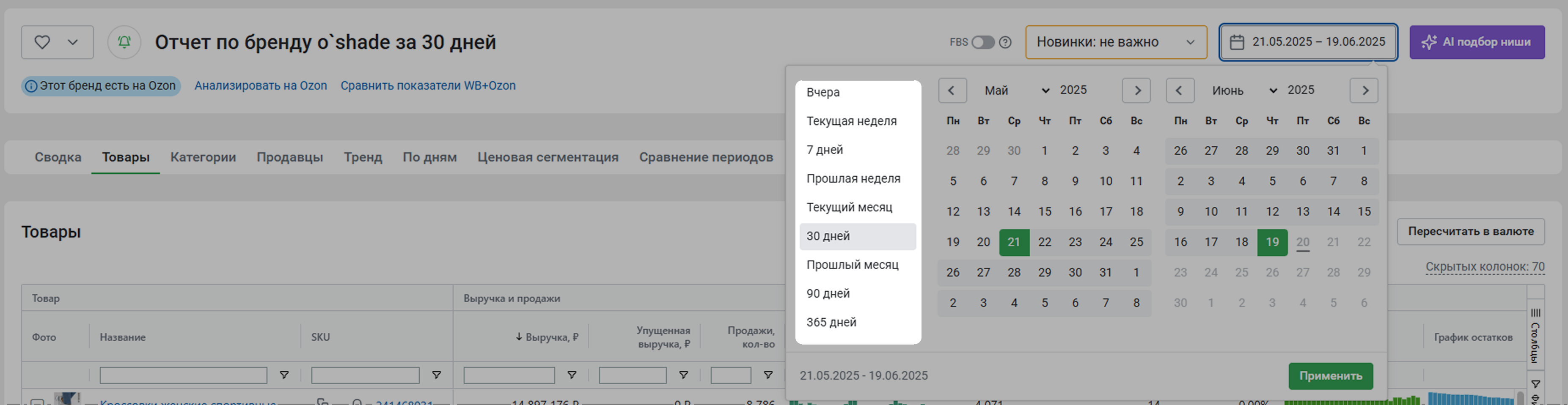Switch to the Продавцы tab
This screenshot has width=1568, height=405.
click(x=290, y=157)
